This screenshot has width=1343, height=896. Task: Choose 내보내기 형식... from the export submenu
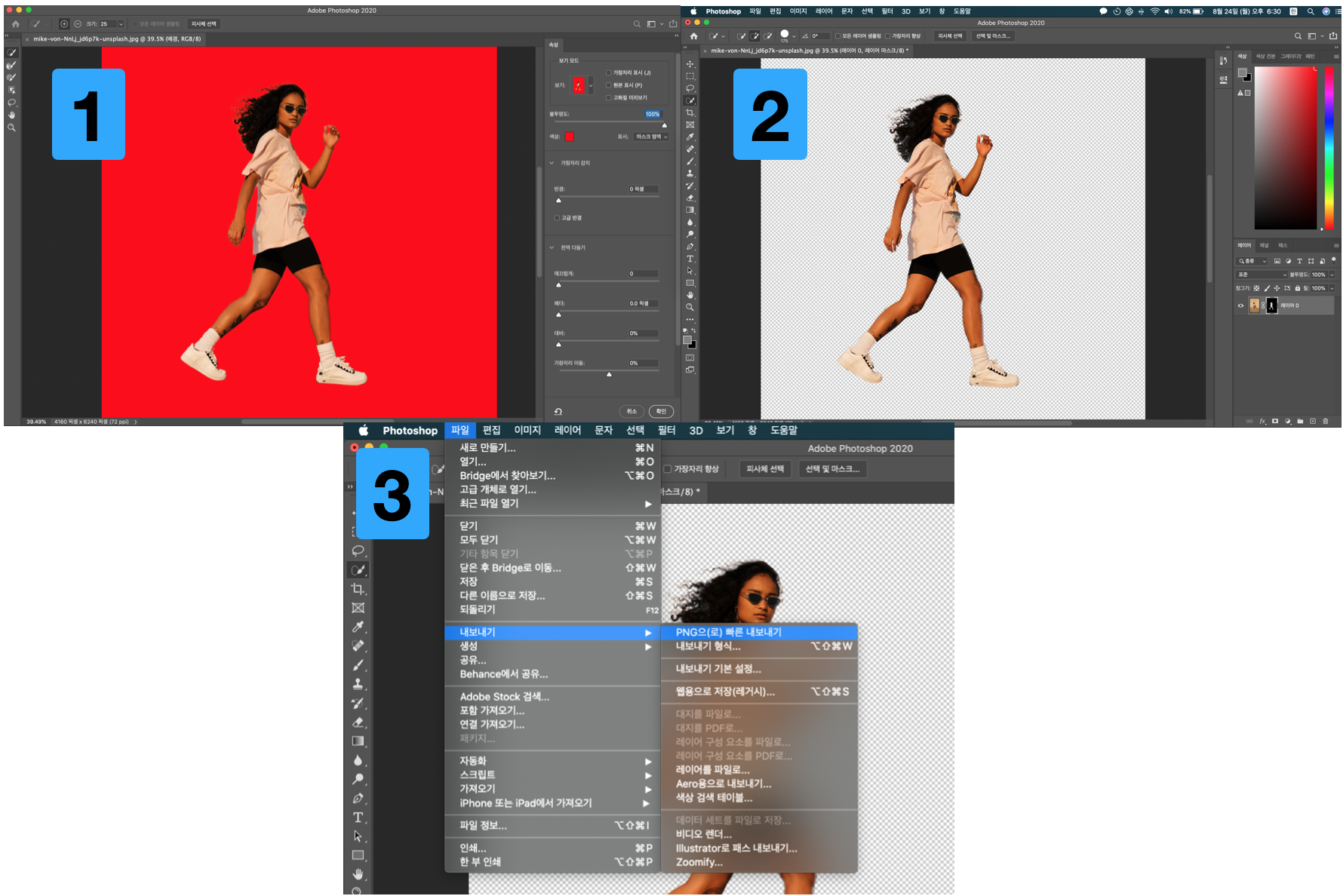(x=759, y=646)
